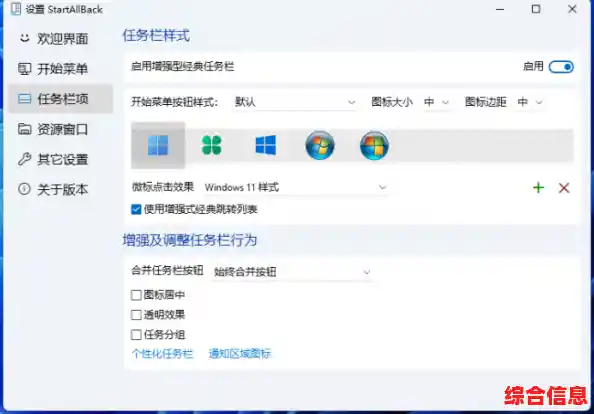Close the StartAllBack settings window
The height and width of the screenshot is (414, 594).
(572, 9)
